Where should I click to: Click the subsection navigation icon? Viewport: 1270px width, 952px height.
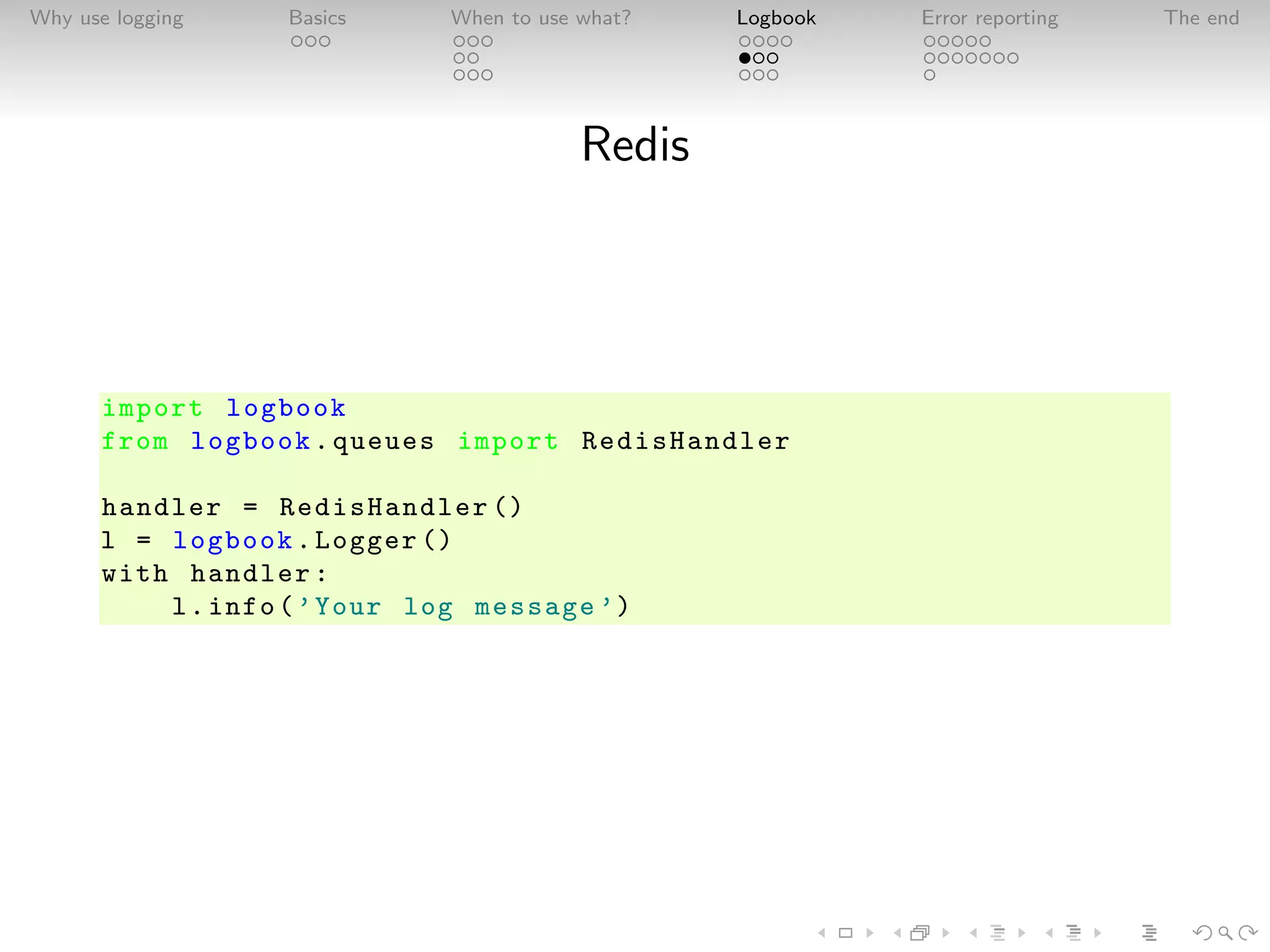pos(998,932)
